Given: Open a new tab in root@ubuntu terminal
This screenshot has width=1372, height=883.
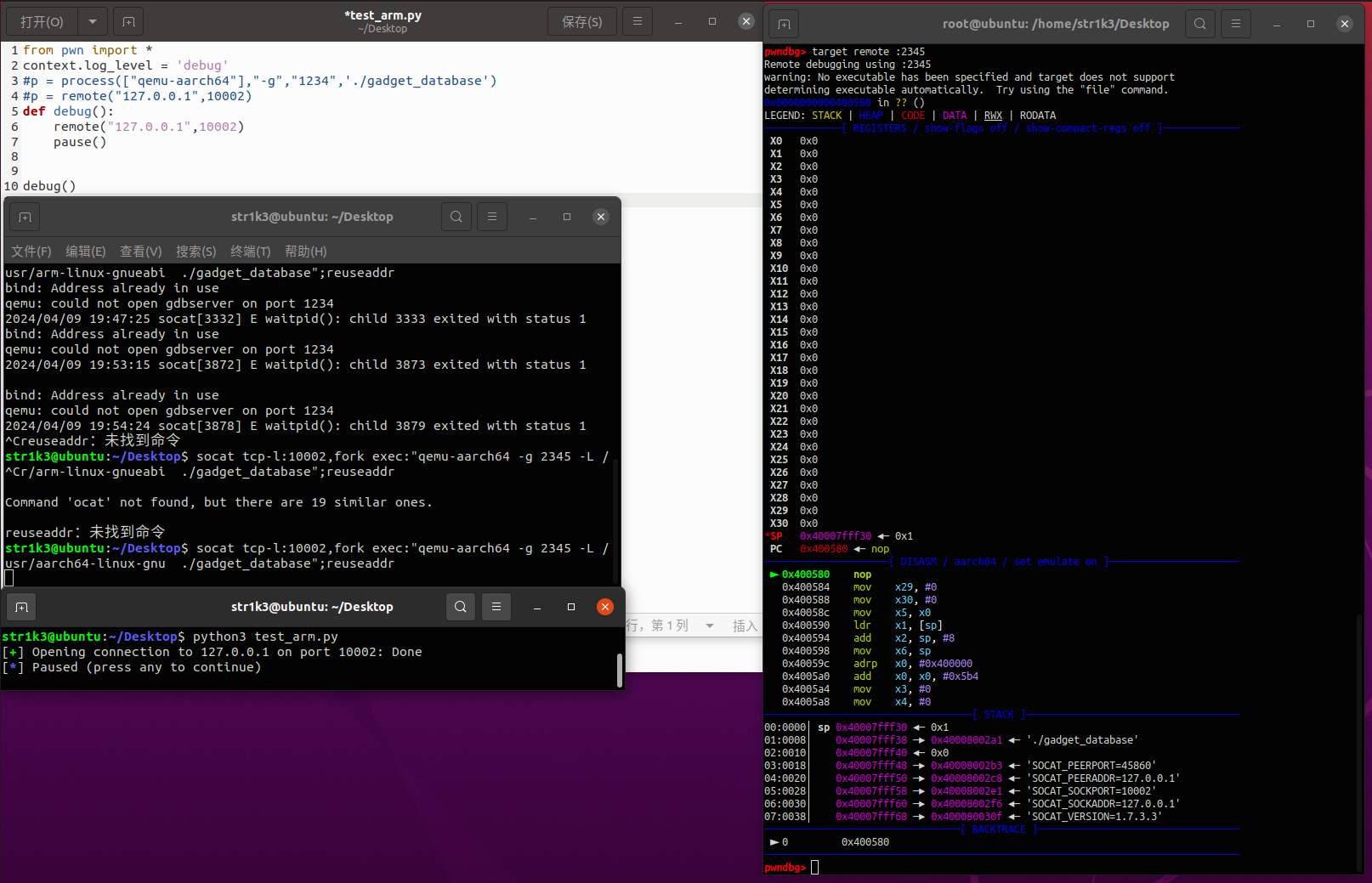Looking at the screenshot, I should point(784,24).
